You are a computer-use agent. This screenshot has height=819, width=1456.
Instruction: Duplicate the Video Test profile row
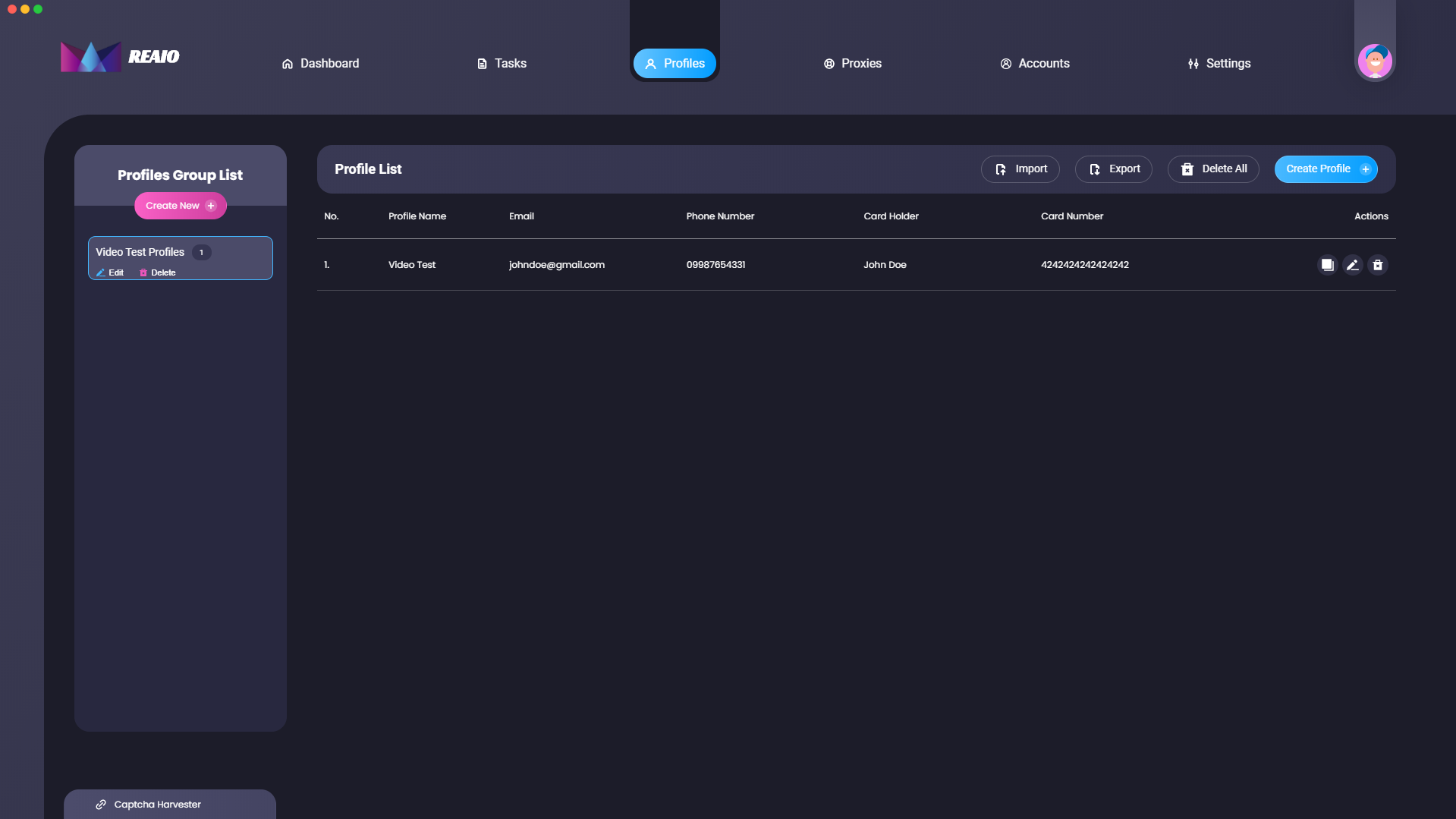[x=1327, y=265]
